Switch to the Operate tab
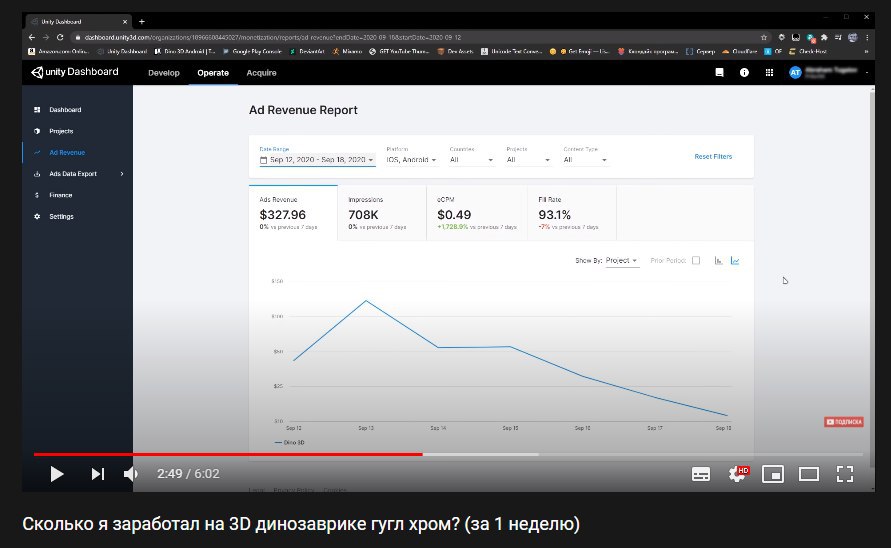This screenshot has width=891, height=548. coord(213,73)
